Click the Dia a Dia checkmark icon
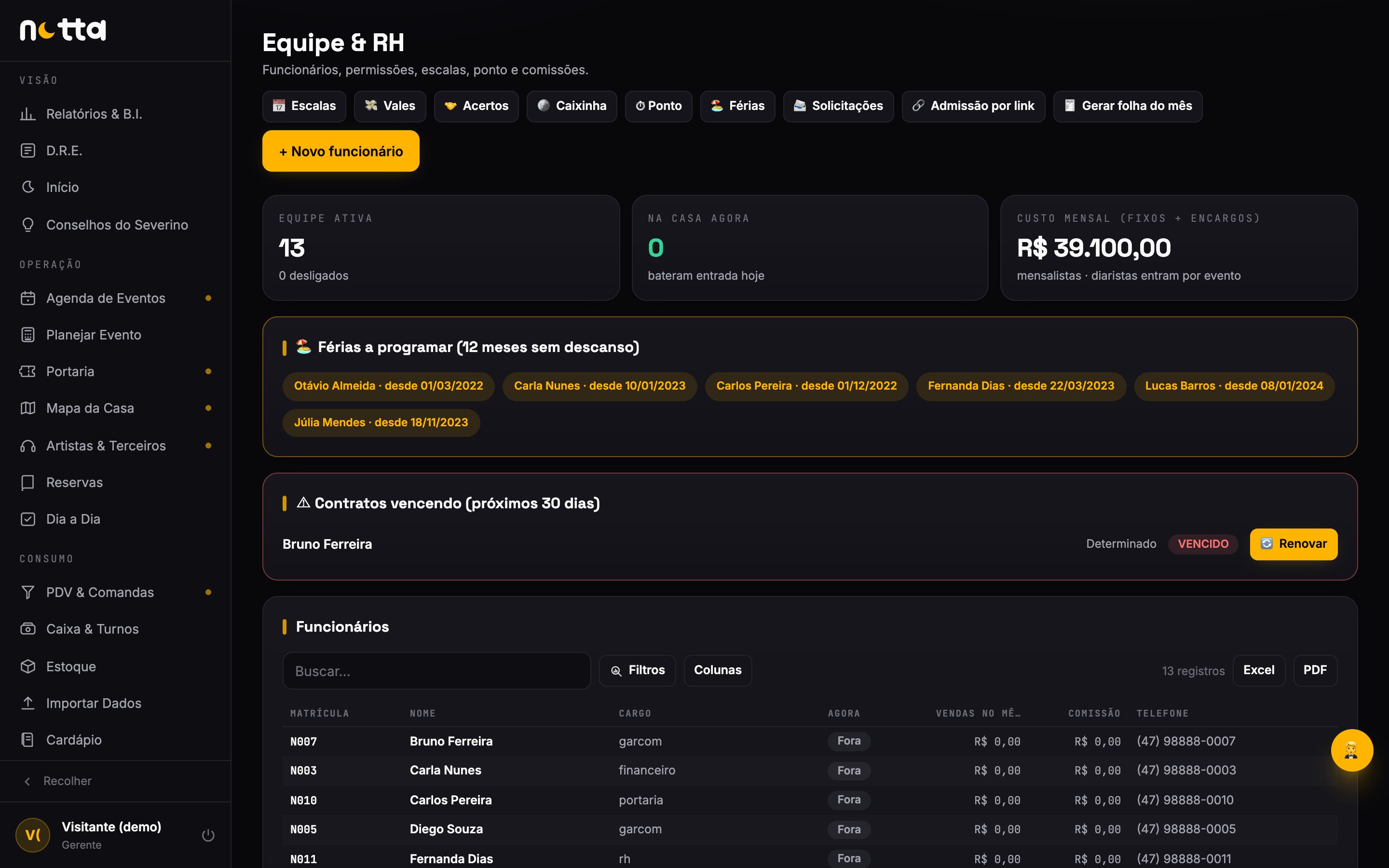 tap(27, 519)
